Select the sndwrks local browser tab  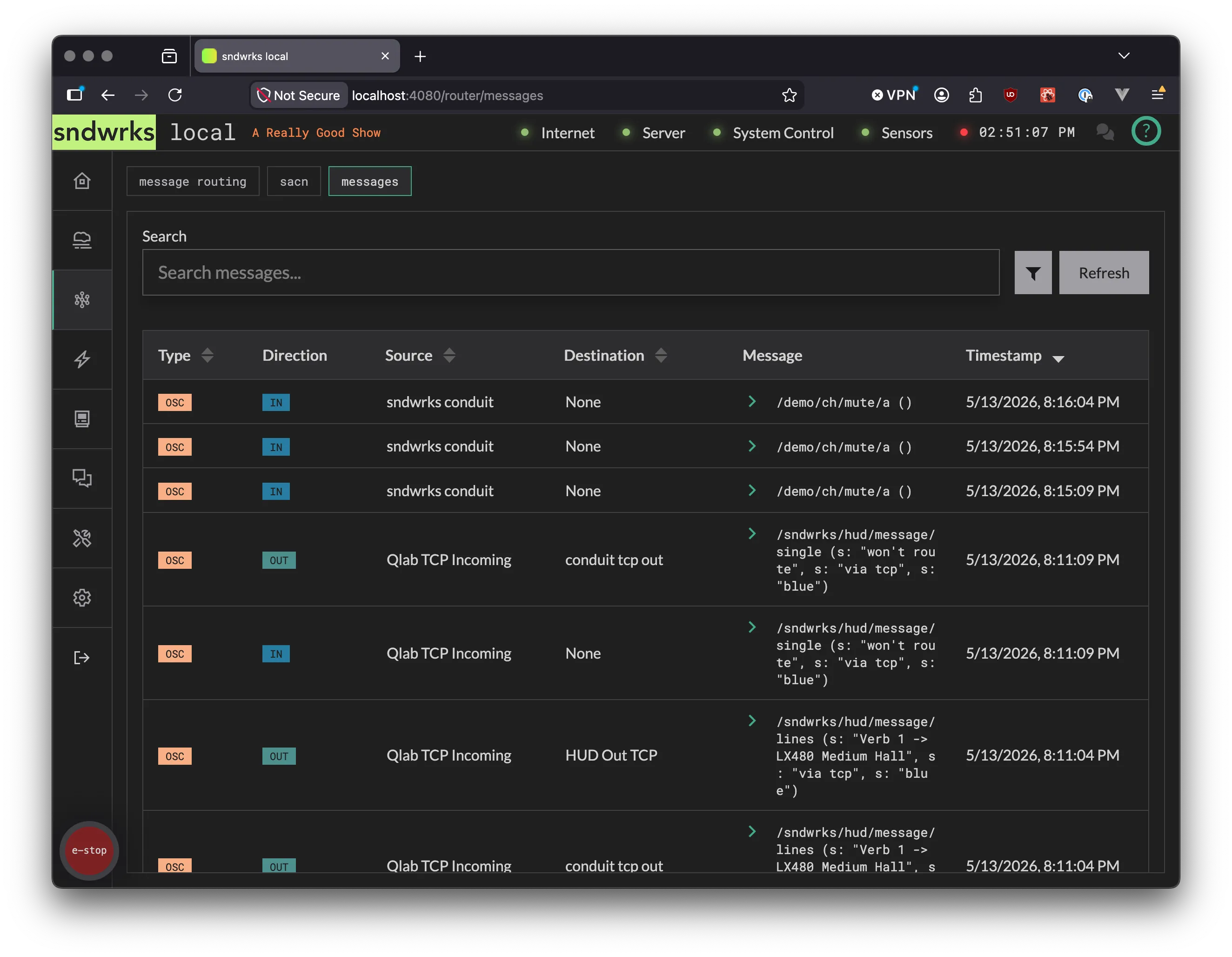pyautogui.click(x=297, y=56)
